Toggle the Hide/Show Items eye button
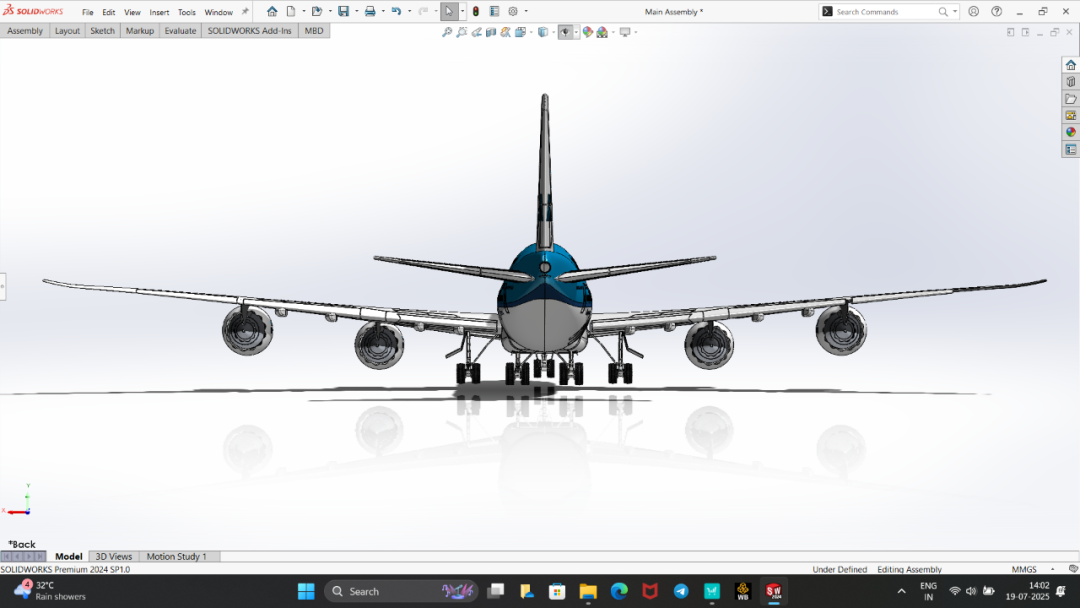This screenshot has width=1080, height=608. coord(565,32)
